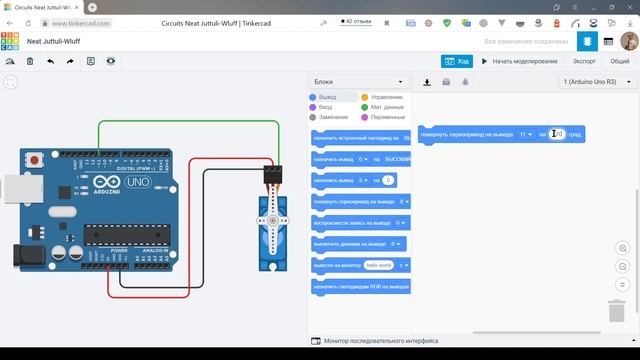Select the built-in LED block in the palette
The height and width of the screenshot is (360, 640).
tap(361, 138)
